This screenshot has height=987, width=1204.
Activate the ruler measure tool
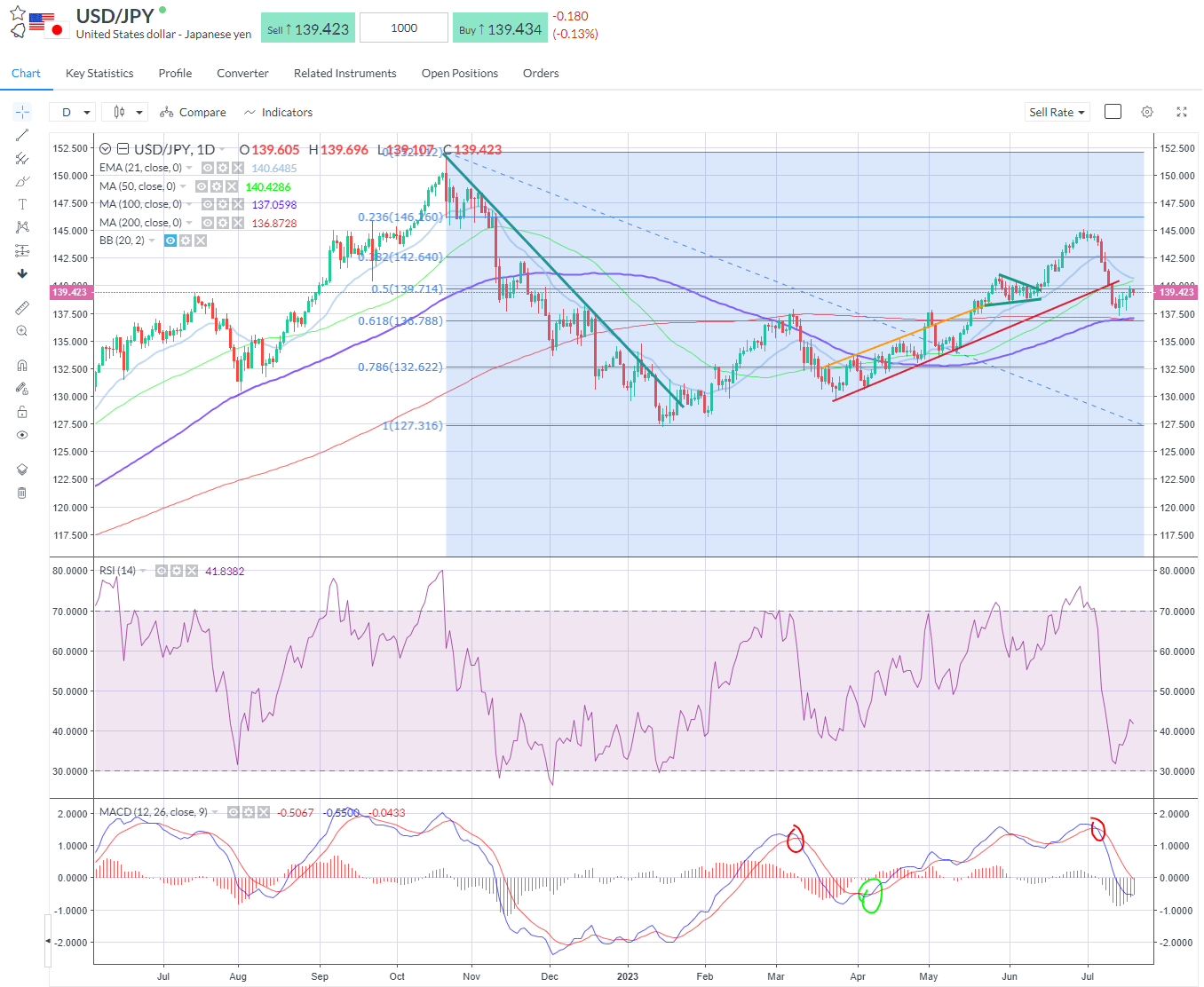pyautogui.click(x=22, y=308)
